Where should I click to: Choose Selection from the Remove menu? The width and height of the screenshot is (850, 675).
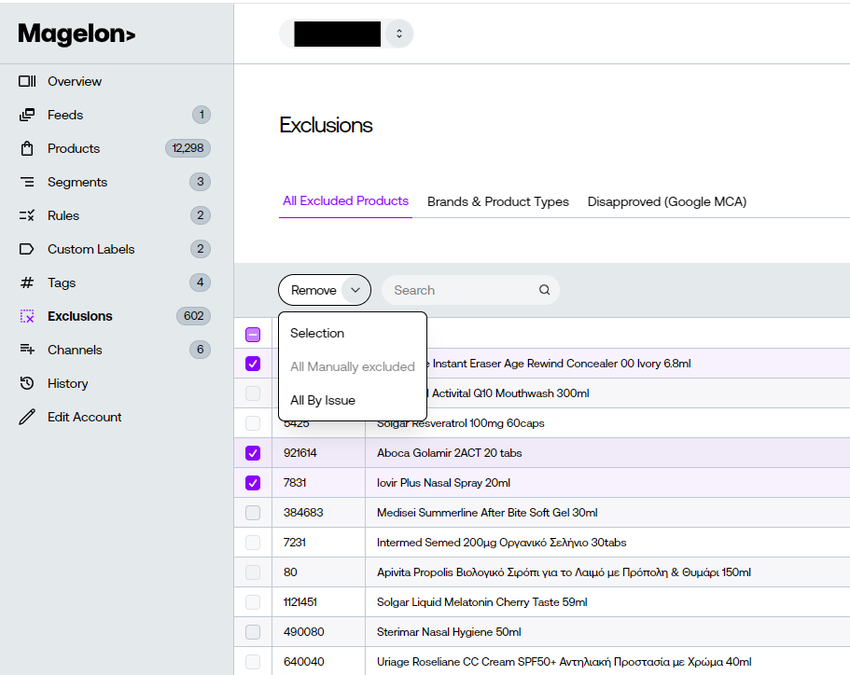pyautogui.click(x=317, y=333)
